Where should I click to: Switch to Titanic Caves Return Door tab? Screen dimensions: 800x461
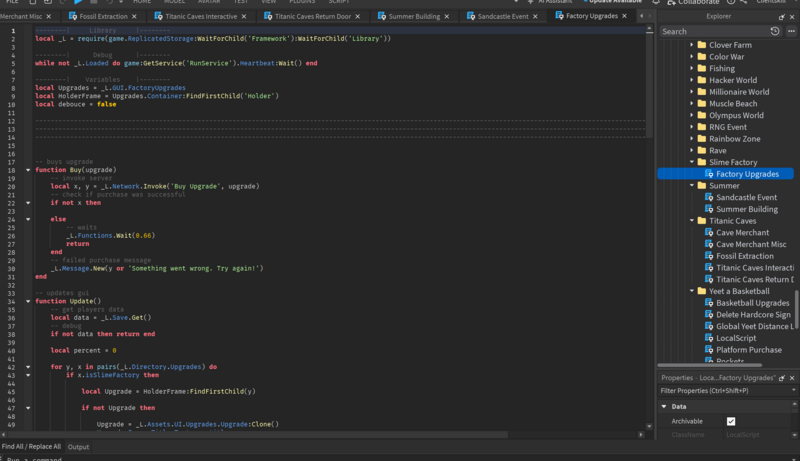point(311,16)
